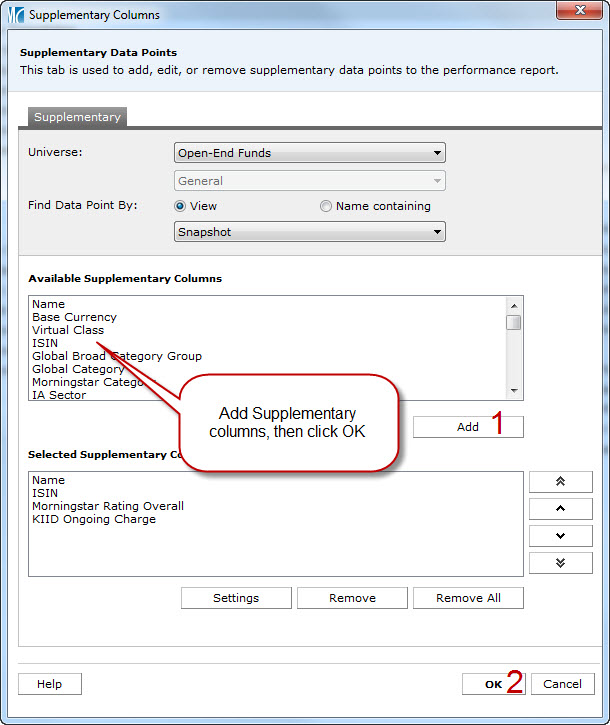Move selected column down one position
This screenshot has height=725, width=610.
click(x=560, y=535)
